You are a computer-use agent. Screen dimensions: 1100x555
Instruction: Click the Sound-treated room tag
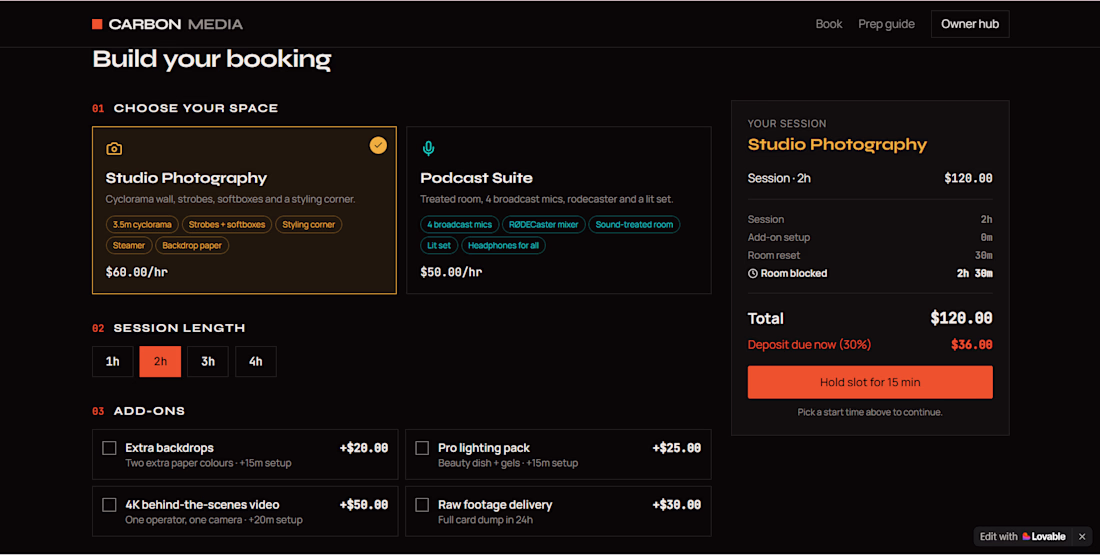click(634, 225)
